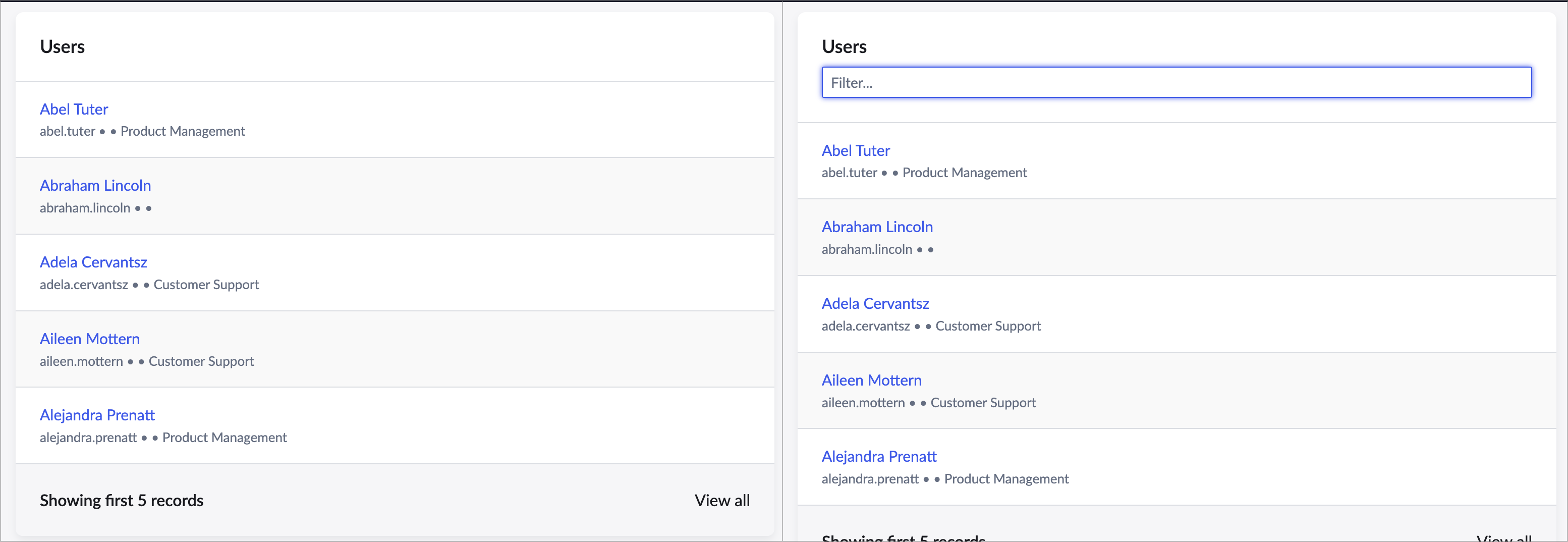Image resolution: width=1568 pixels, height=542 pixels.
Task: Click the Showing first 5 records label
Action: pyautogui.click(x=121, y=500)
